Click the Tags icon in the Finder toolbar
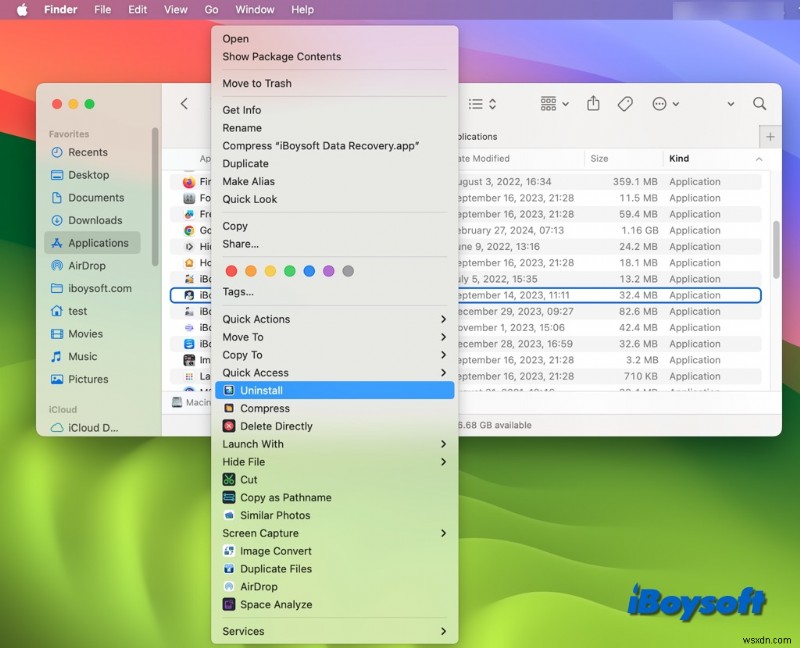Viewport: 800px width, 648px height. coord(625,104)
